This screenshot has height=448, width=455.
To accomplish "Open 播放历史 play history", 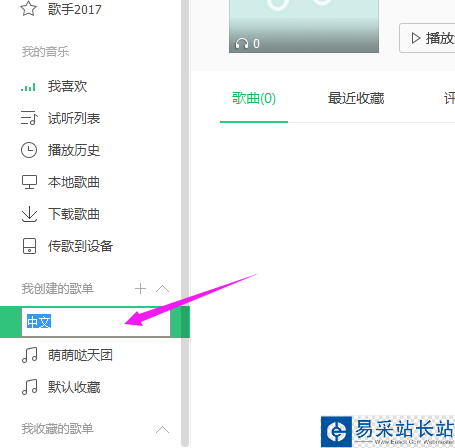I will point(74,150).
